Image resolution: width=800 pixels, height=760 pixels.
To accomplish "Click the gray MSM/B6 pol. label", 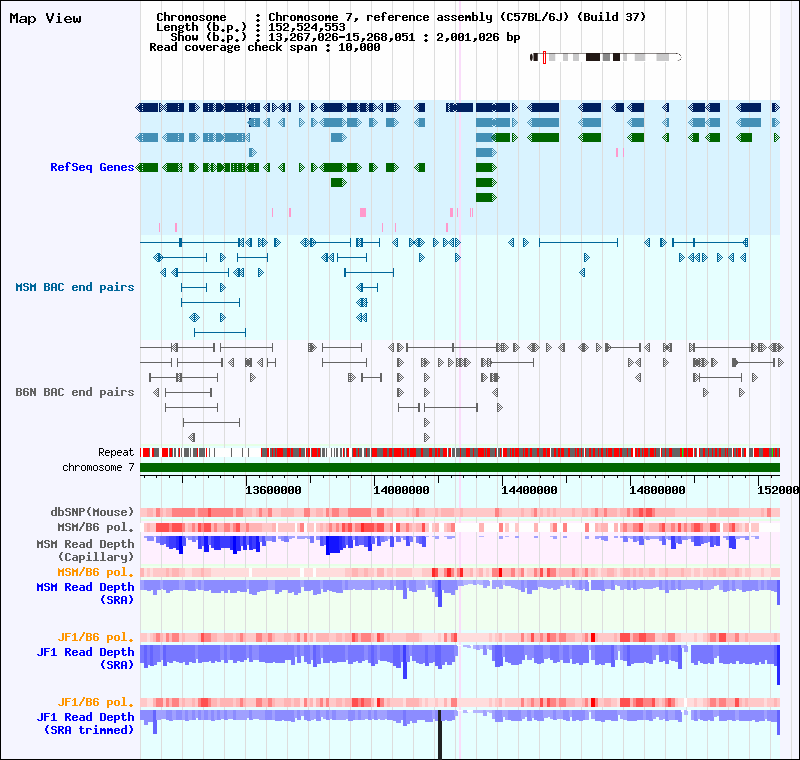I will pos(95,527).
